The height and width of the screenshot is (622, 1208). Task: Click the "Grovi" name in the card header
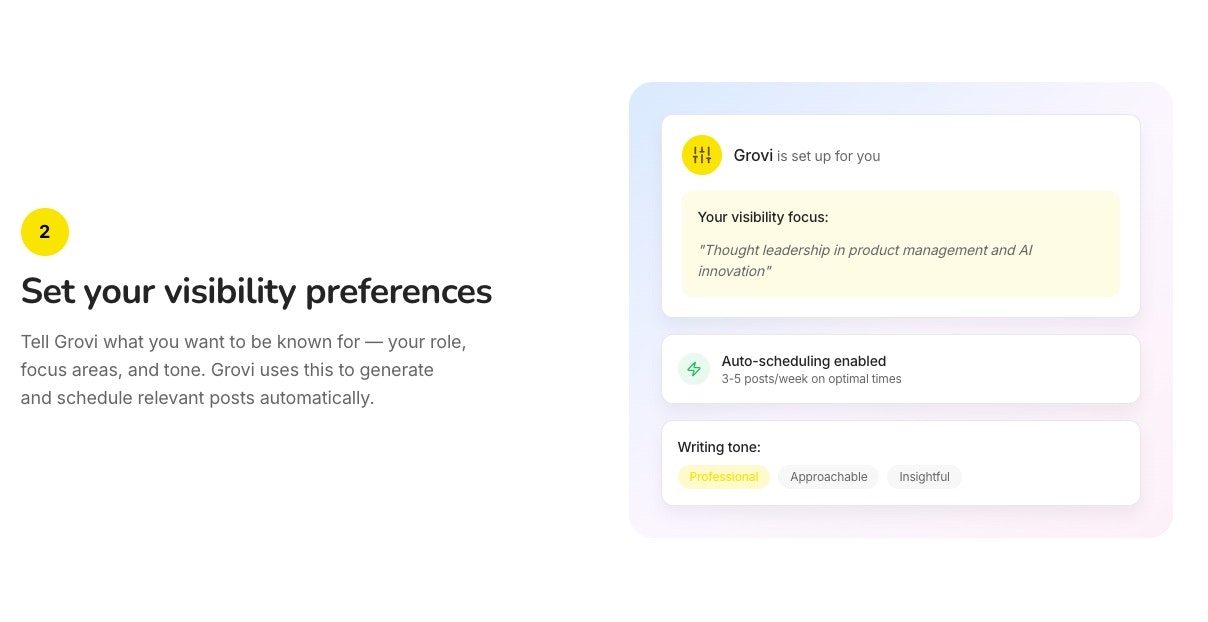(753, 155)
